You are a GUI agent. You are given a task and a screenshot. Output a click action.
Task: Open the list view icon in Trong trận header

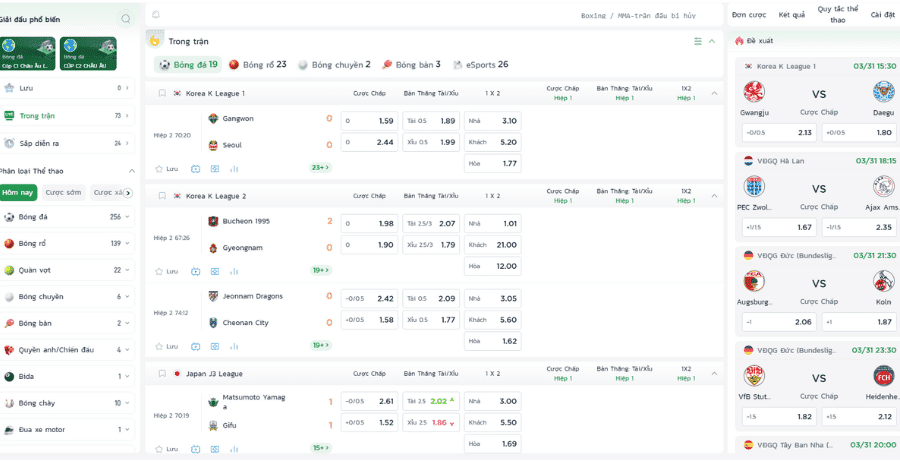pyautogui.click(x=698, y=41)
